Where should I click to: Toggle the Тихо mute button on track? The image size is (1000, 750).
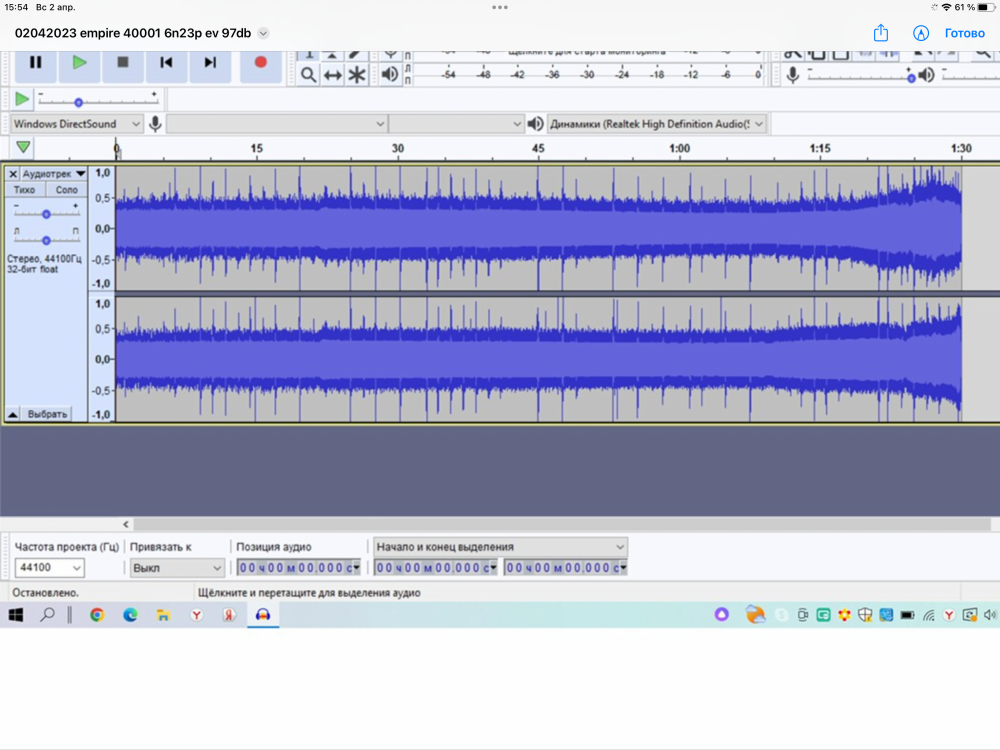[26, 190]
